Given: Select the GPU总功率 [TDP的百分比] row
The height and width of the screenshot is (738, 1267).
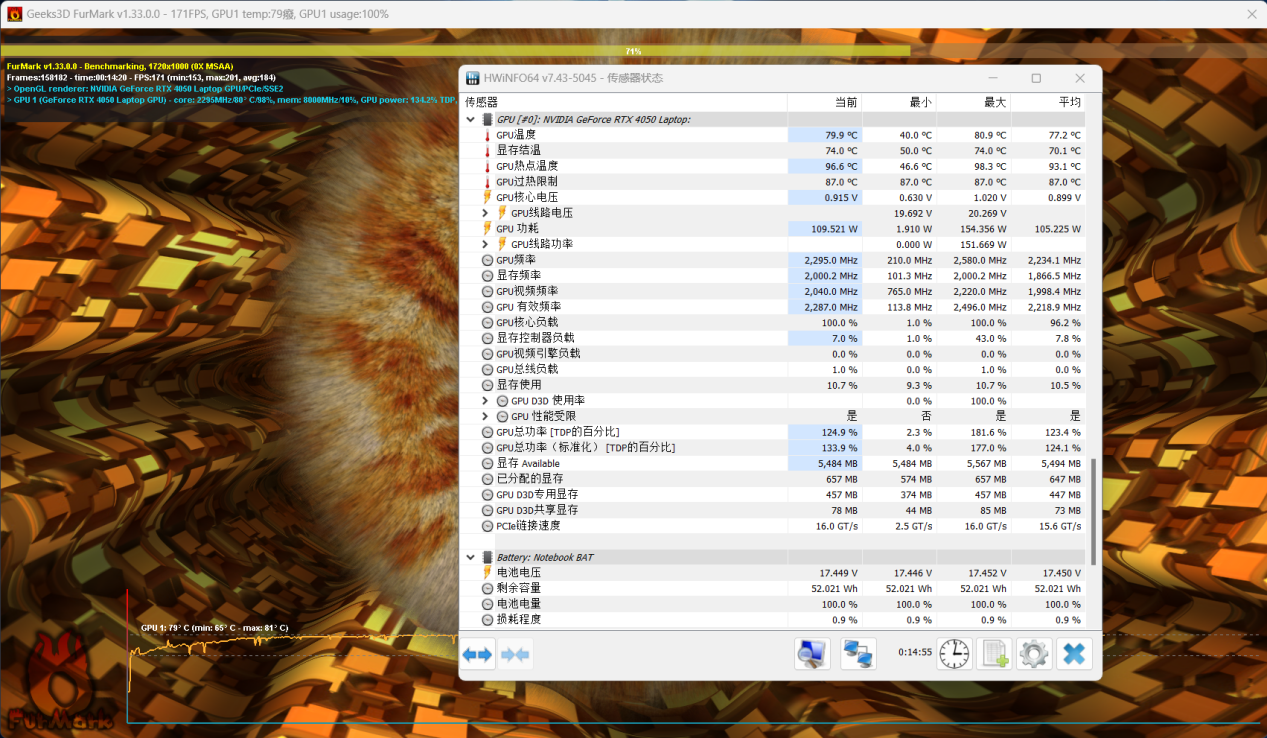Looking at the screenshot, I should click(773, 432).
